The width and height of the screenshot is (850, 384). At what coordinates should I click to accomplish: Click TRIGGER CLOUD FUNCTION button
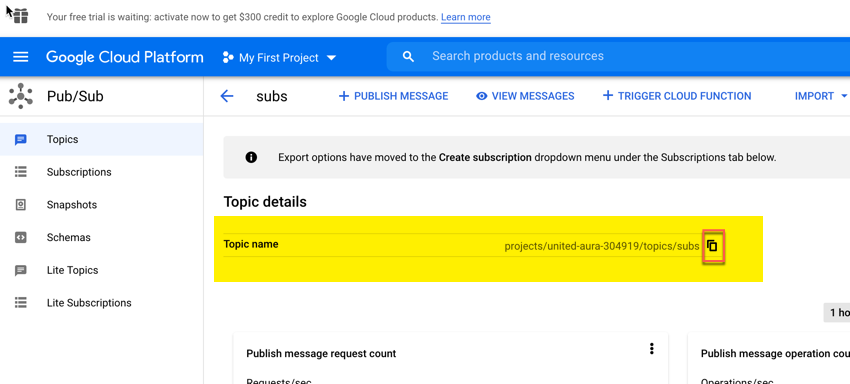click(677, 96)
